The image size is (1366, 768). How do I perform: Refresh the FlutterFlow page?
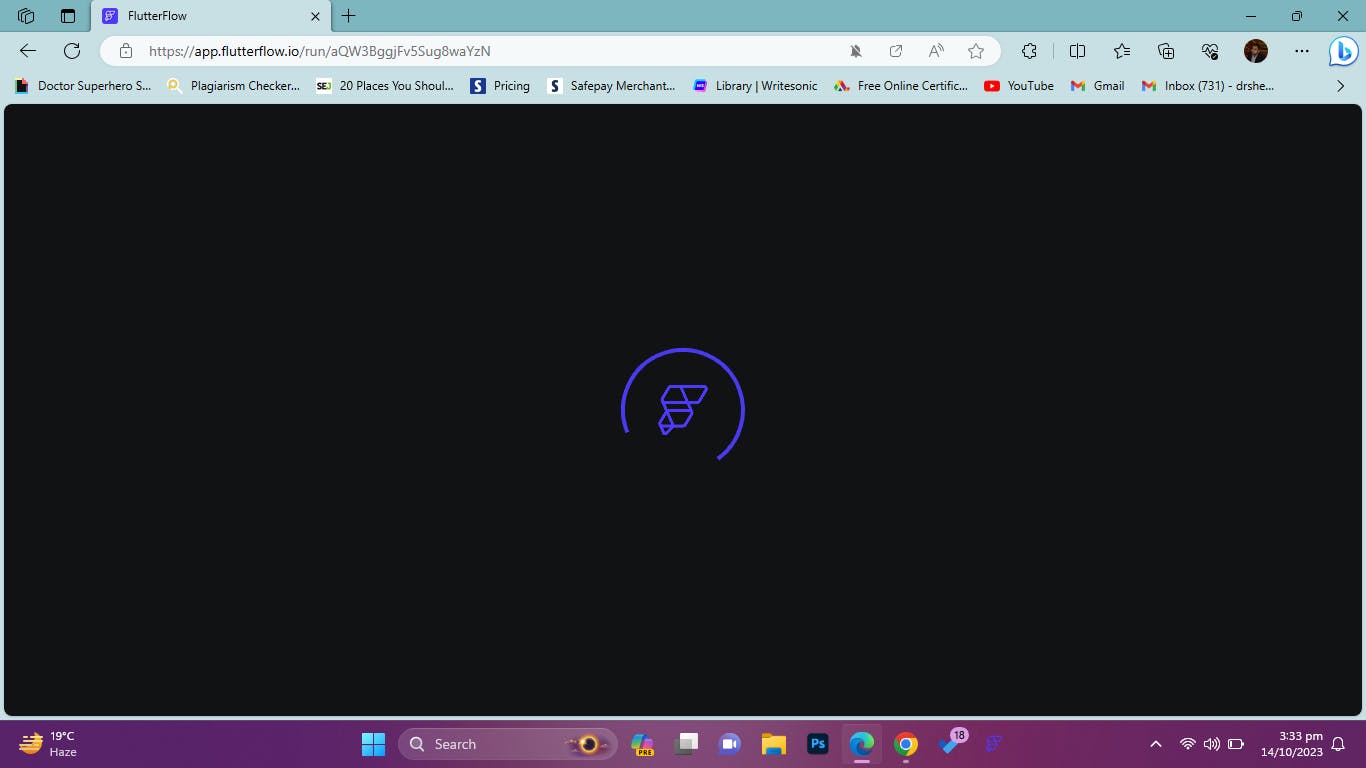[72, 51]
